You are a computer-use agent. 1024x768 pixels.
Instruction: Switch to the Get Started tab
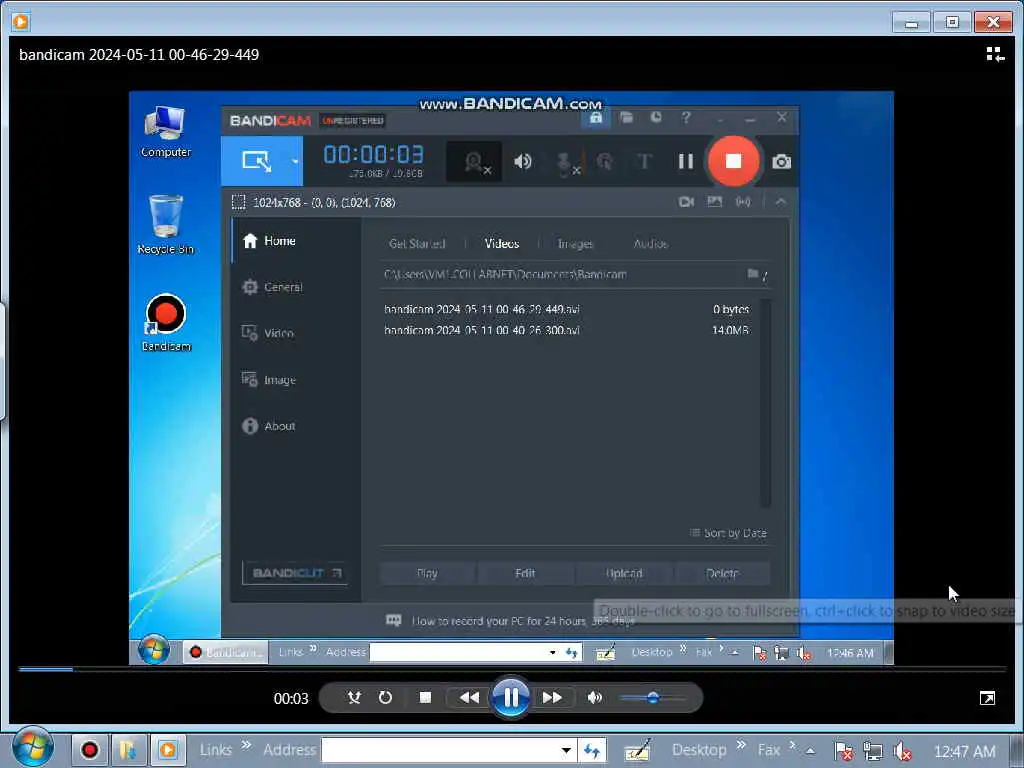point(417,244)
